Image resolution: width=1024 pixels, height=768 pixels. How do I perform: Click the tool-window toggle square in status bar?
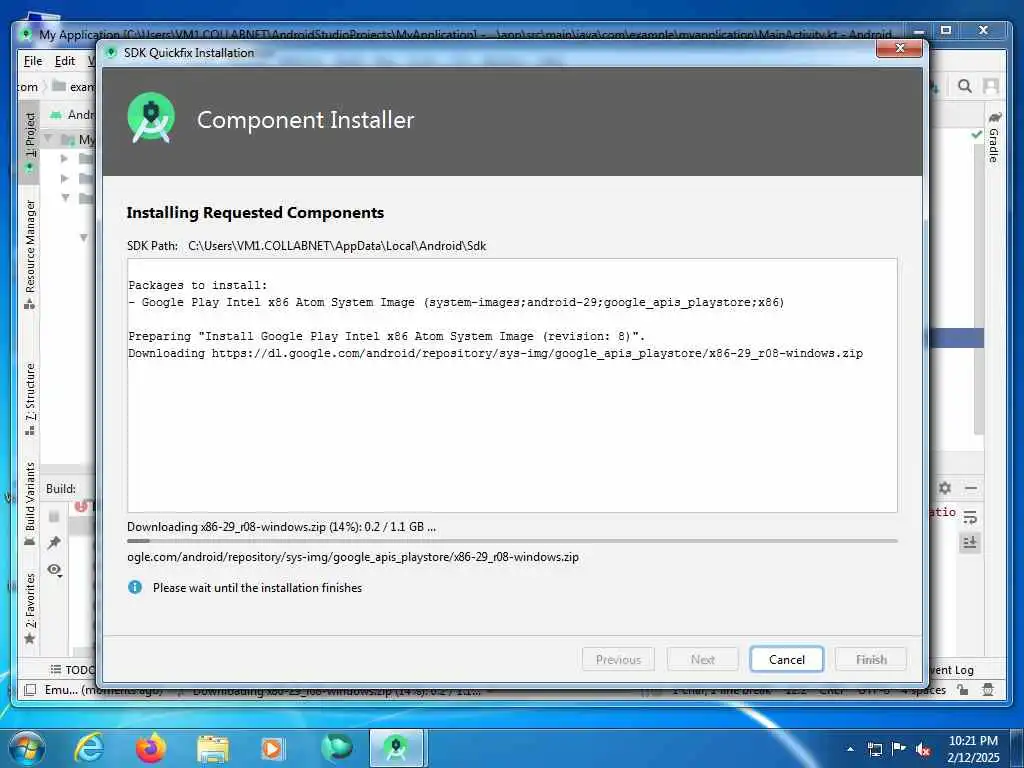(x=29, y=690)
